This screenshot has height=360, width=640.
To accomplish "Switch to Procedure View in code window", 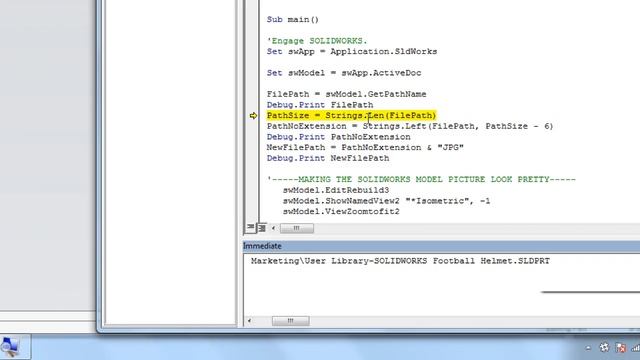I will 250,228.
